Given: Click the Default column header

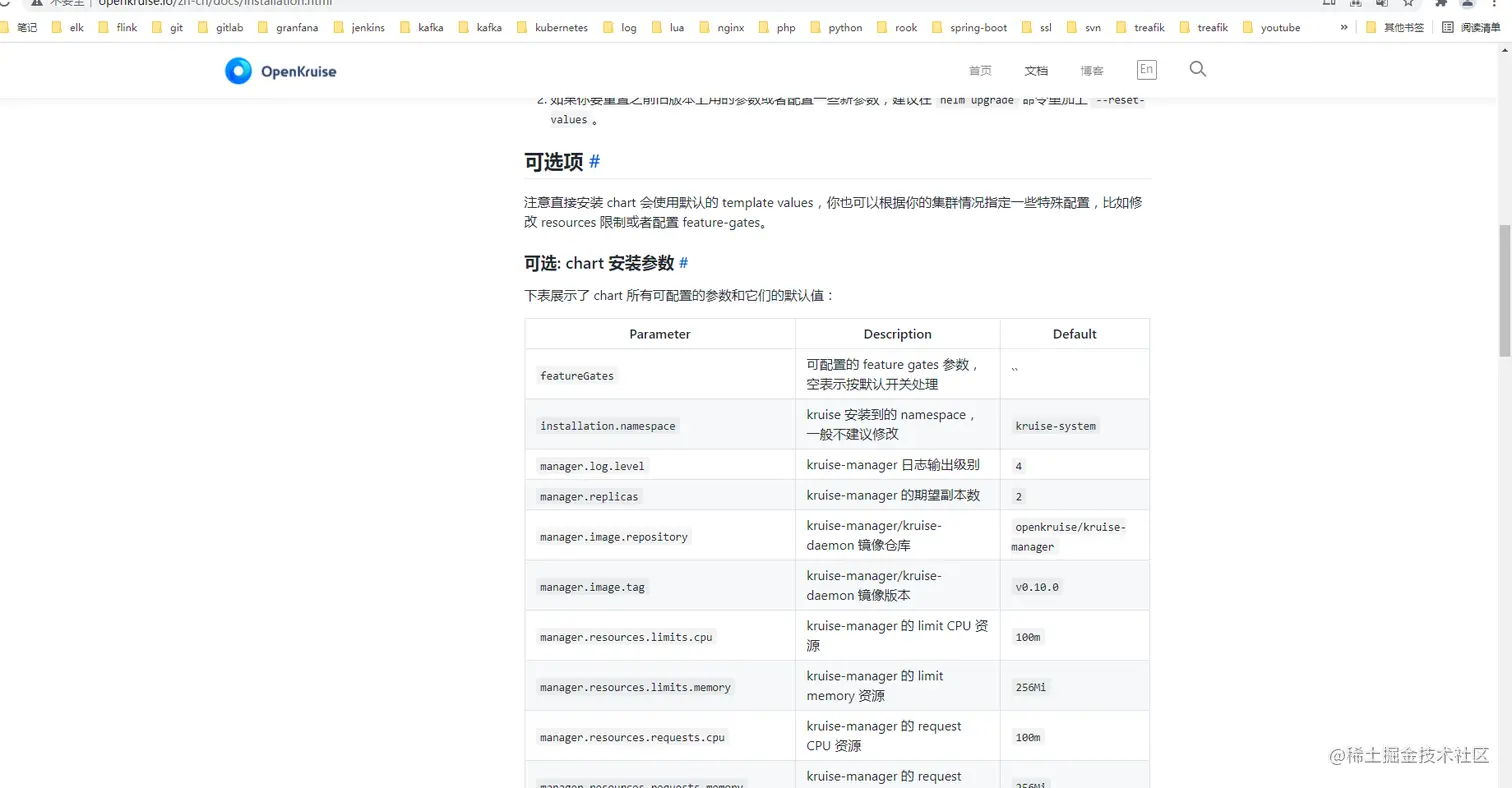Looking at the screenshot, I should [1075, 334].
